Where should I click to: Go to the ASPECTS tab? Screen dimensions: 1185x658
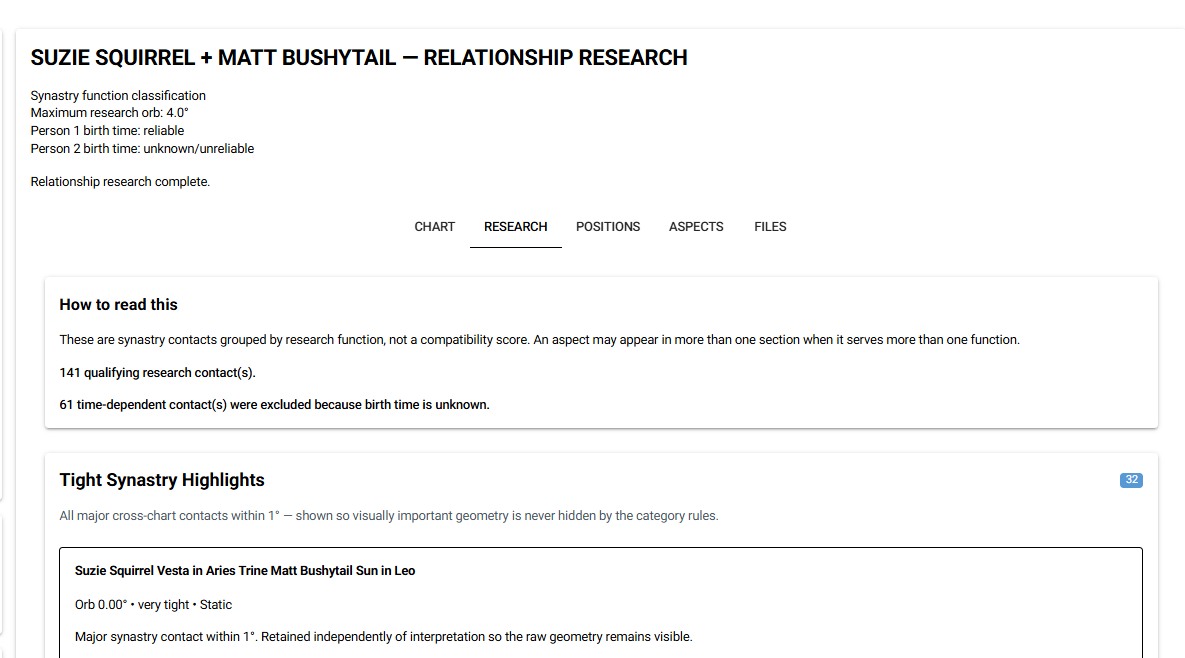tap(696, 227)
